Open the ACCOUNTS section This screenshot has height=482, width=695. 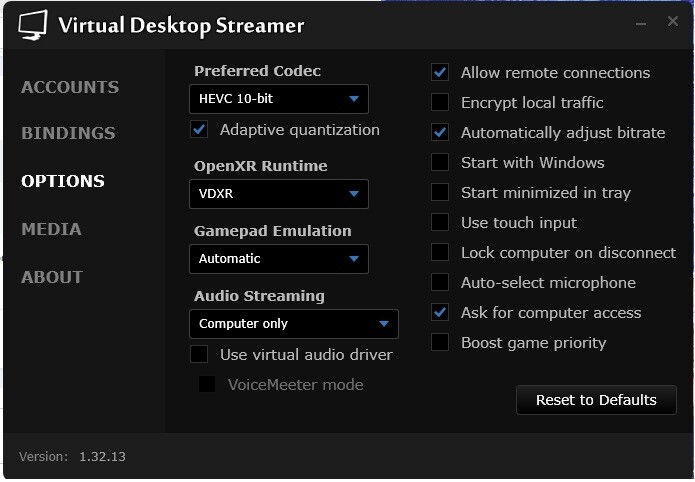tap(70, 87)
